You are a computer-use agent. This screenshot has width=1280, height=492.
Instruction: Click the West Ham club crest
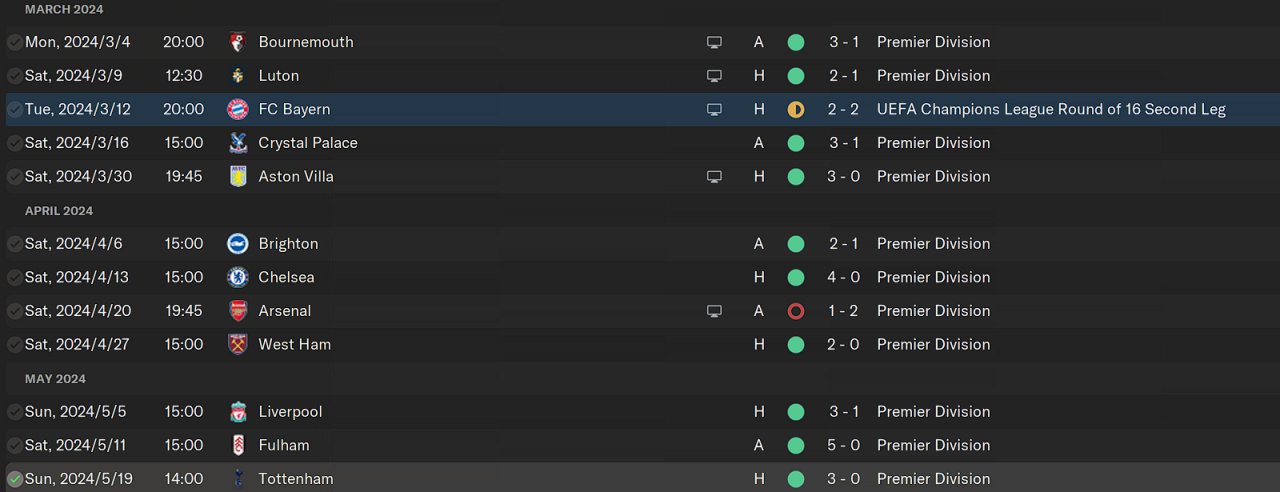237,344
